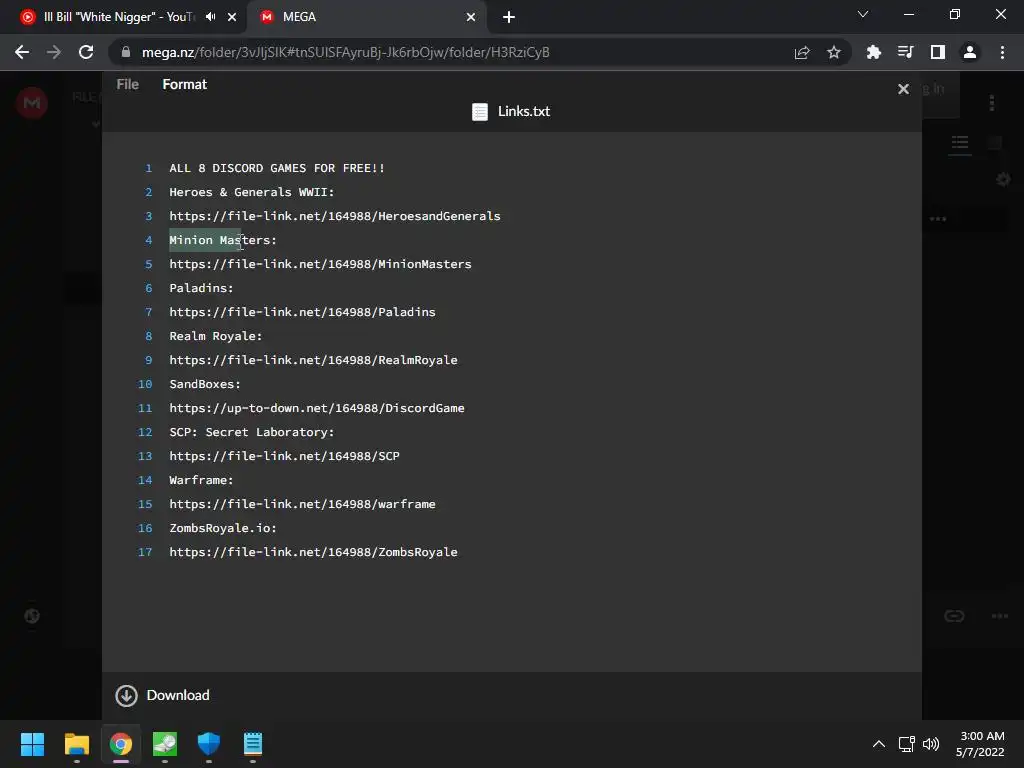Open the Windows Start menu
1024x768 pixels.
(x=32, y=744)
